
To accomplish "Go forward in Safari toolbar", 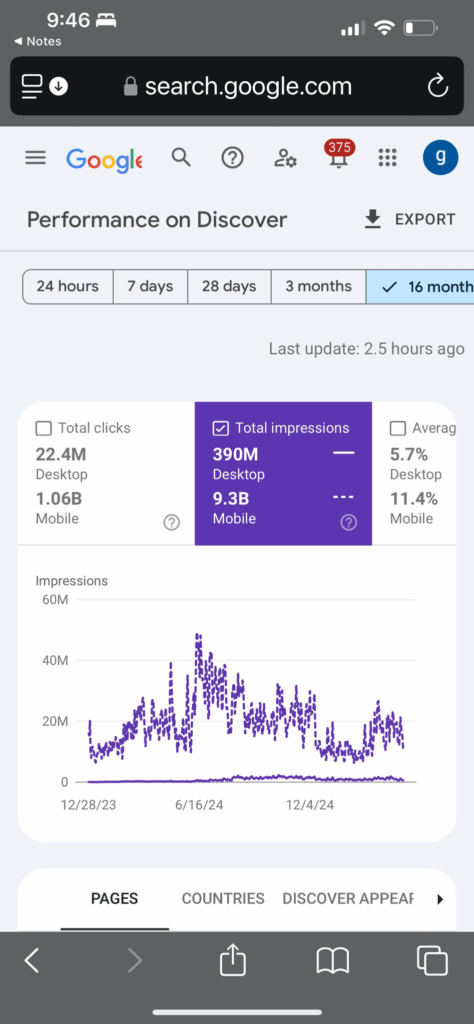I will [x=134, y=961].
